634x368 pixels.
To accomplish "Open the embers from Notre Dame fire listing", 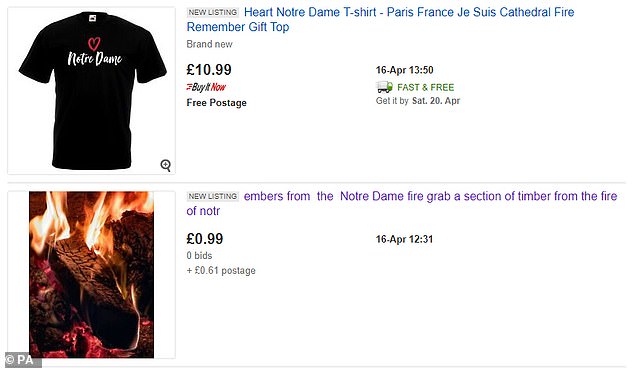I will pos(402,203).
